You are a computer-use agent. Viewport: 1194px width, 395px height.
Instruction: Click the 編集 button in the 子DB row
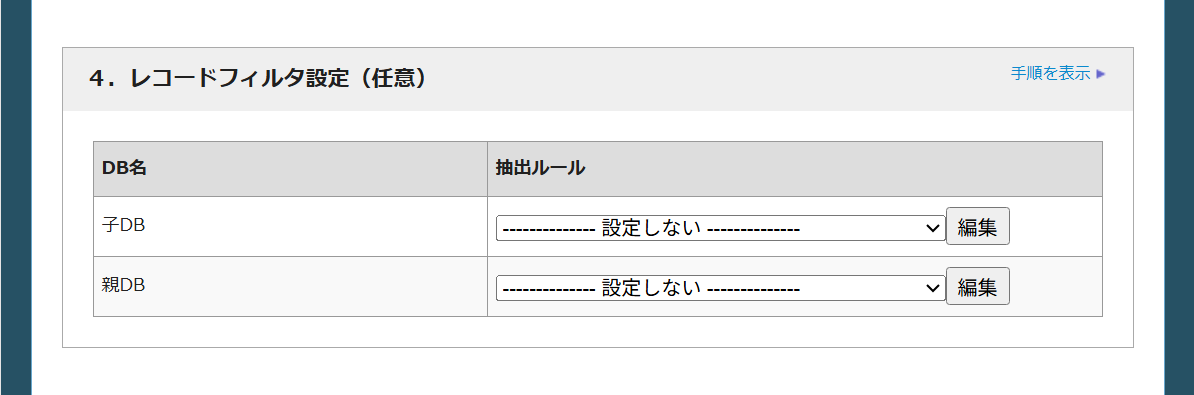[x=978, y=226]
